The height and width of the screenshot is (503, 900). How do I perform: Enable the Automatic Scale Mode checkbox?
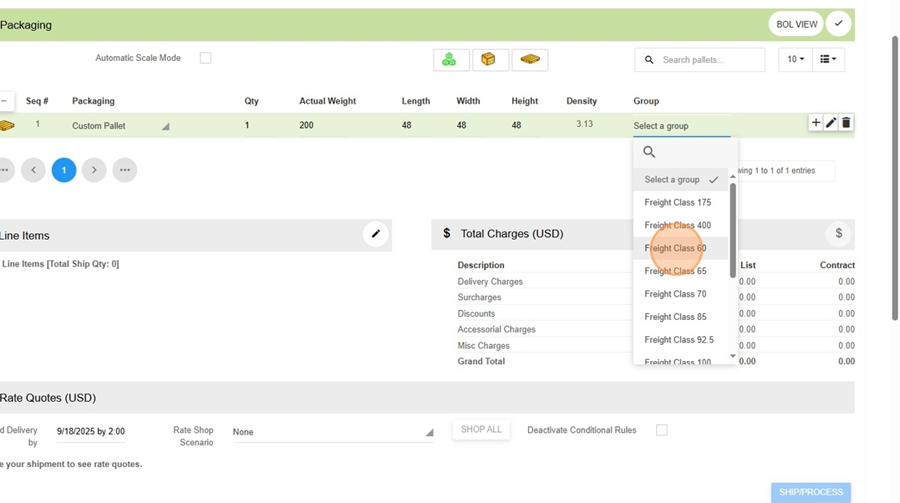click(x=206, y=58)
